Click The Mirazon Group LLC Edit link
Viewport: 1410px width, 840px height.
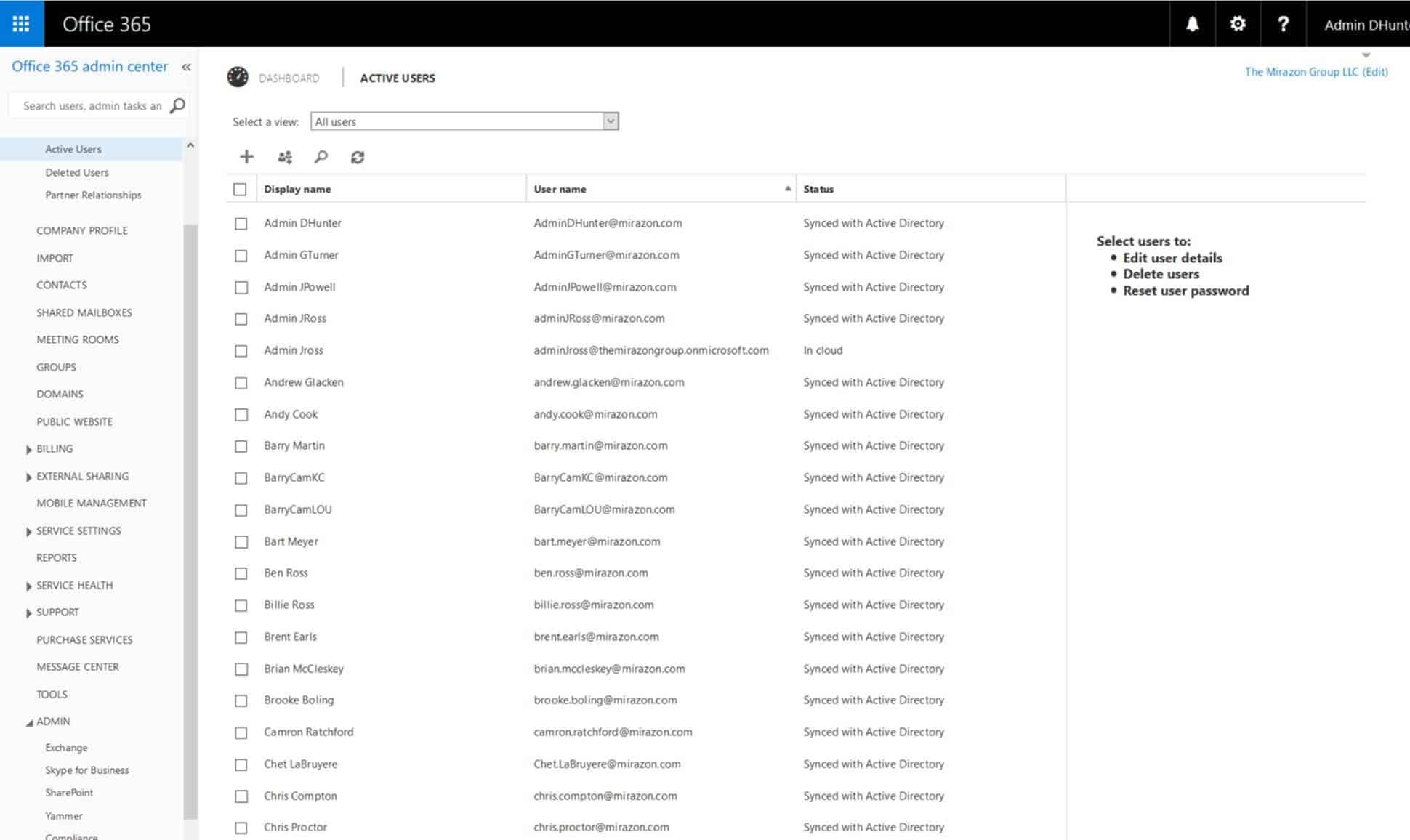point(1316,71)
